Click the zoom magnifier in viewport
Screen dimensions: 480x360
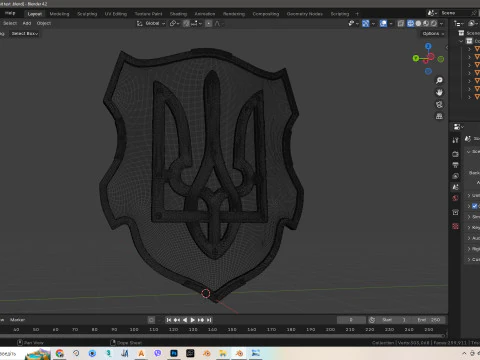[x=439, y=80]
